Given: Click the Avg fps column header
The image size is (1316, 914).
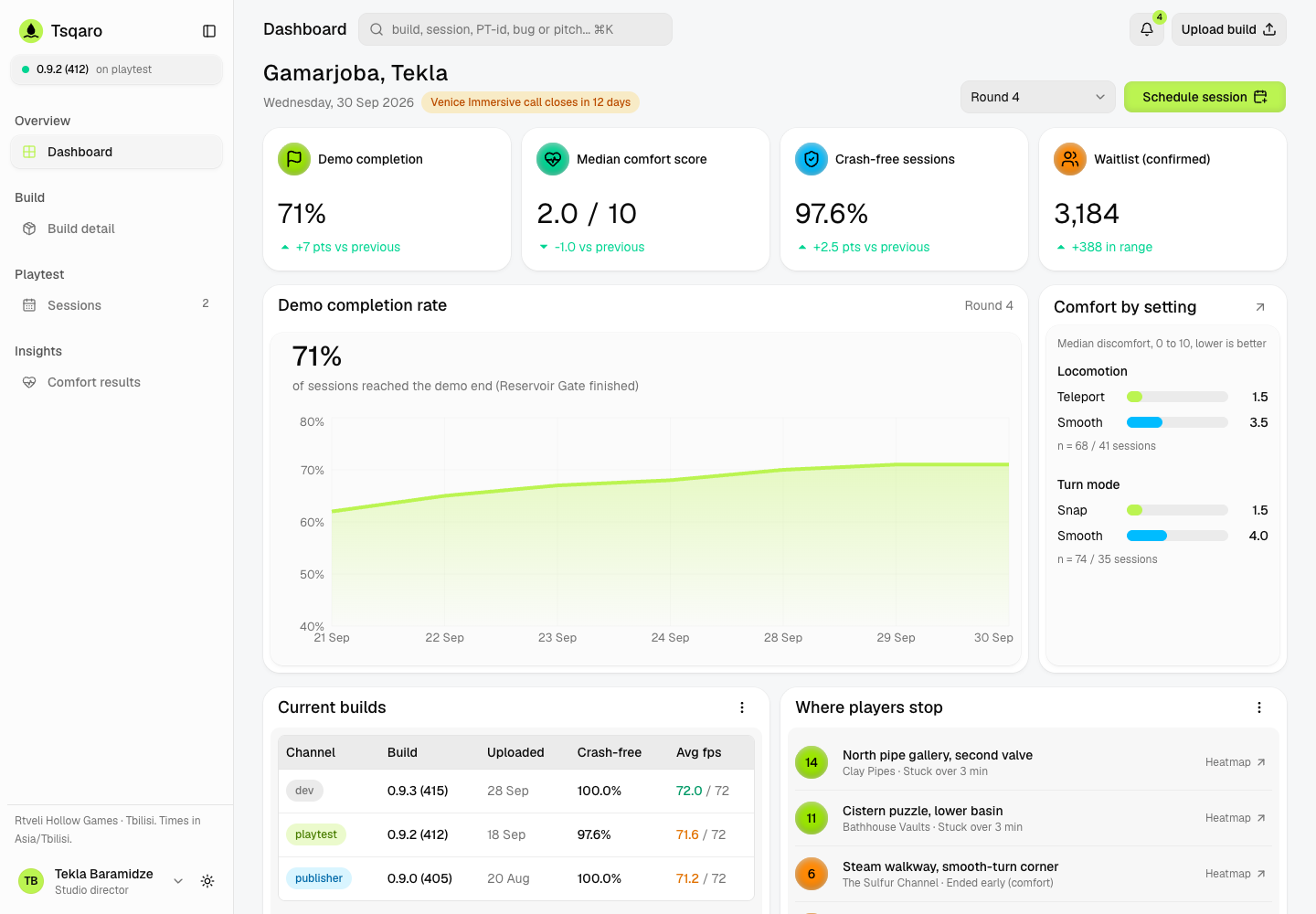Looking at the screenshot, I should [x=698, y=752].
